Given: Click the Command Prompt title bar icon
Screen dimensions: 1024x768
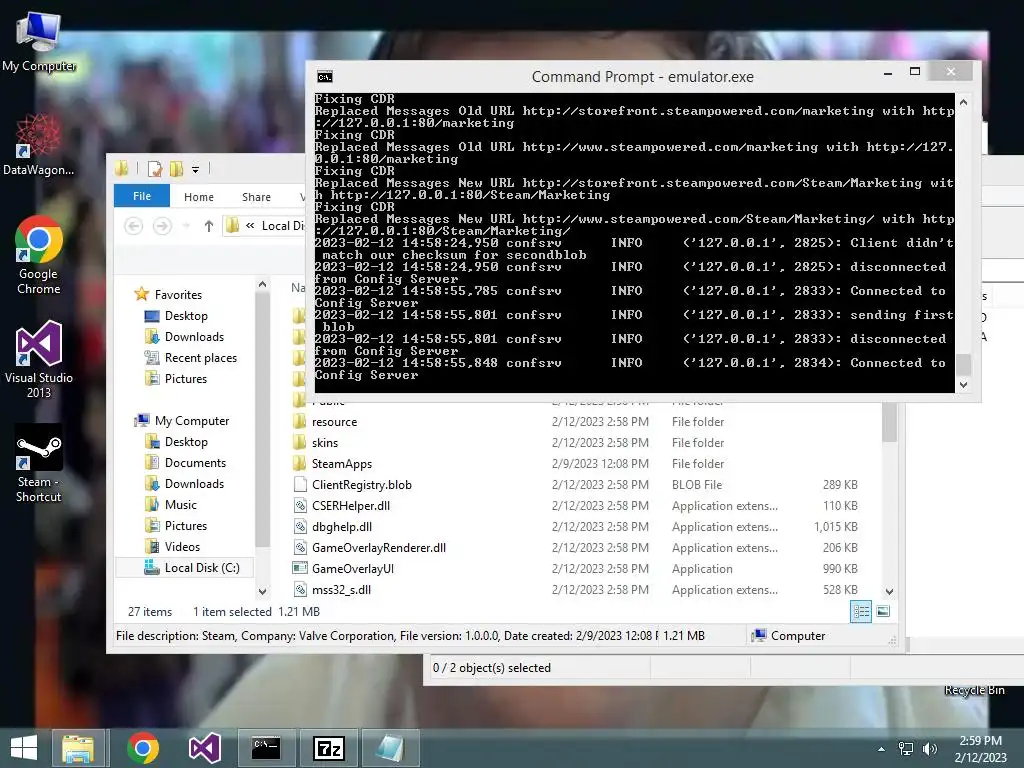Looking at the screenshot, I should click(x=325, y=77).
